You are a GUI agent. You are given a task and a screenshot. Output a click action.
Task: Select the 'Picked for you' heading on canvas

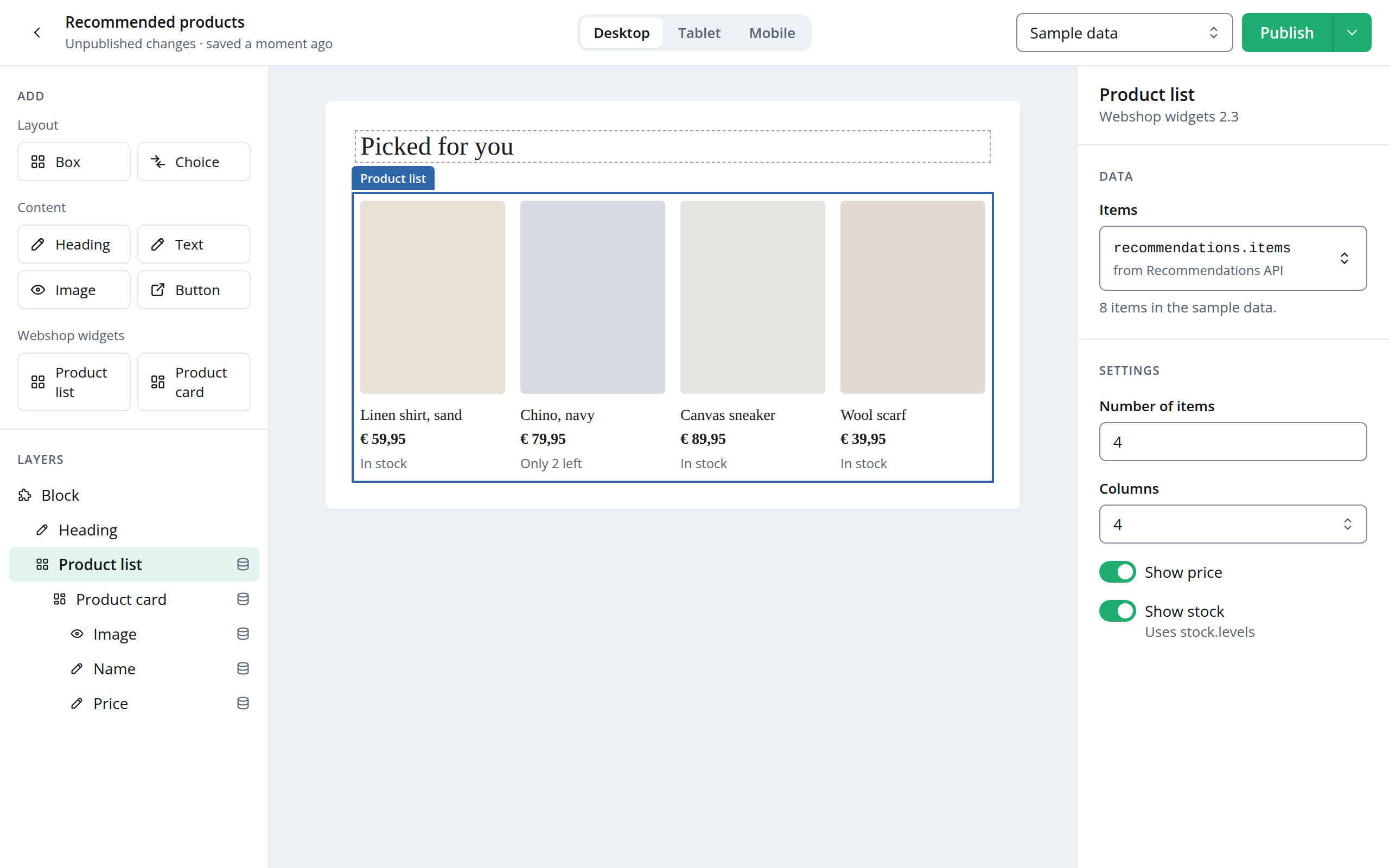pyautogui.click(x=672, y=146)
